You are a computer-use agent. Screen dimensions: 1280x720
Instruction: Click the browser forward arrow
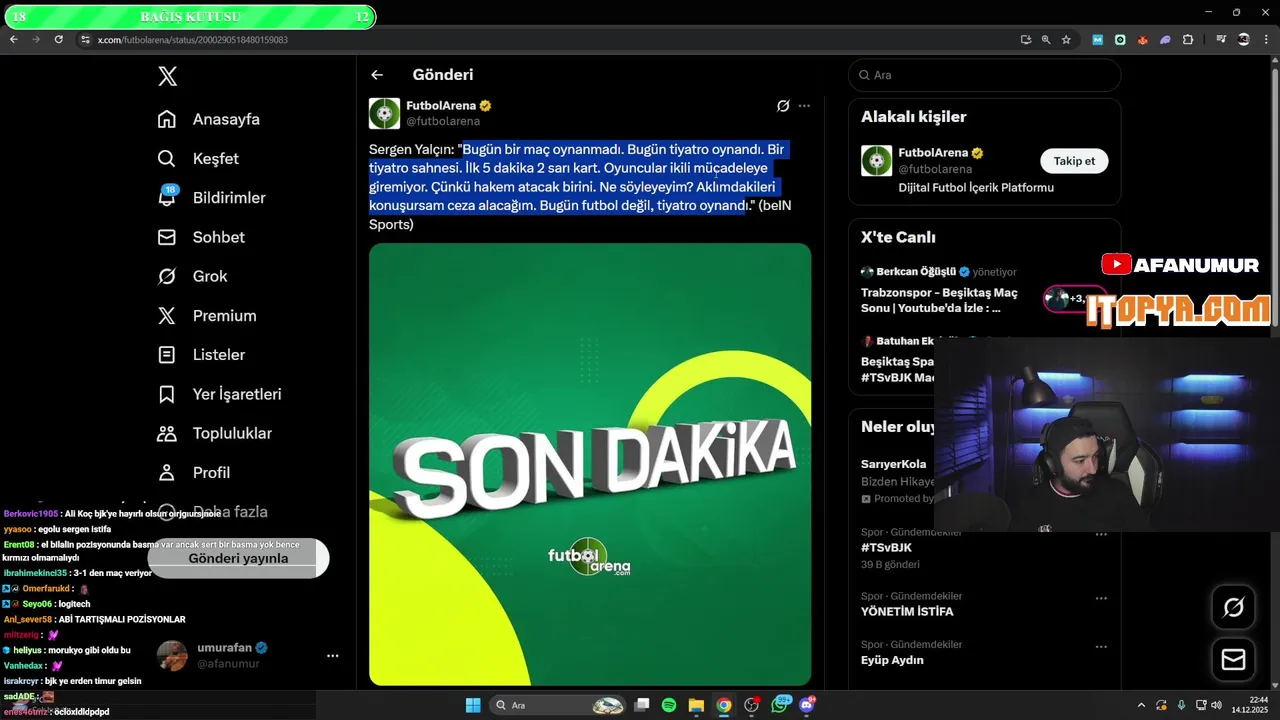point(36,39)
